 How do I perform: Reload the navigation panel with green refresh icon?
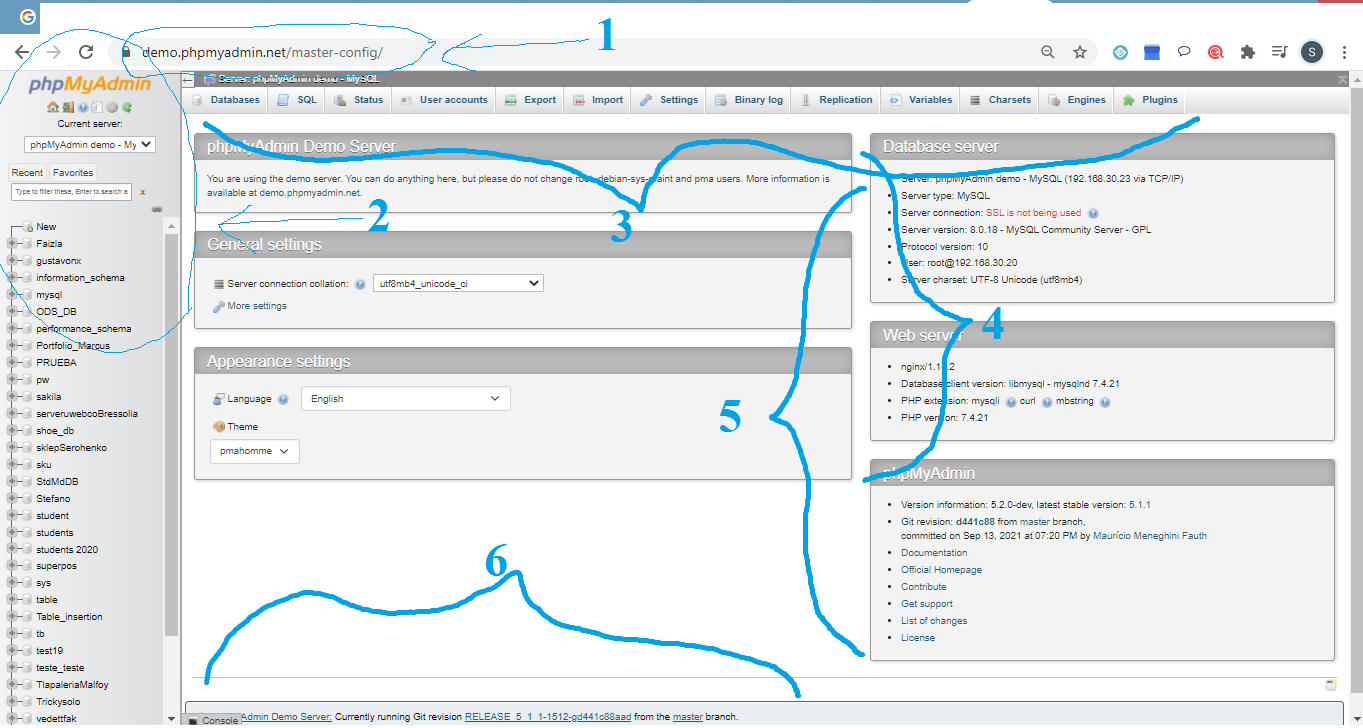coord(127,106)
